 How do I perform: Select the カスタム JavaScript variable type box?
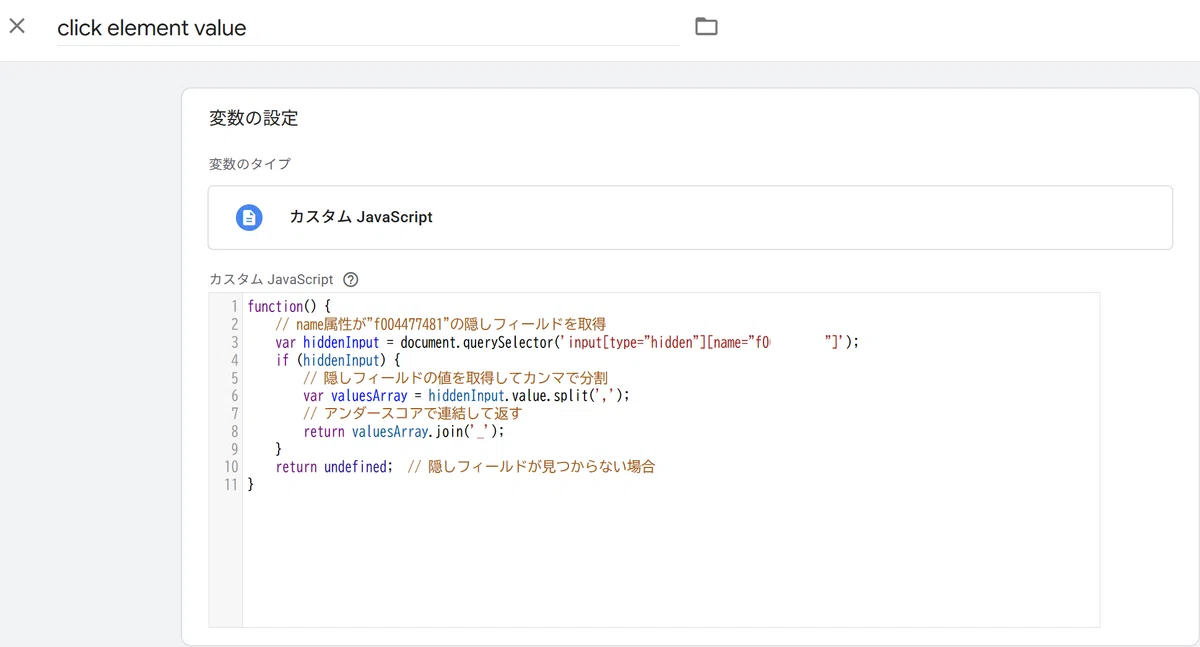[x=690, y=217]
